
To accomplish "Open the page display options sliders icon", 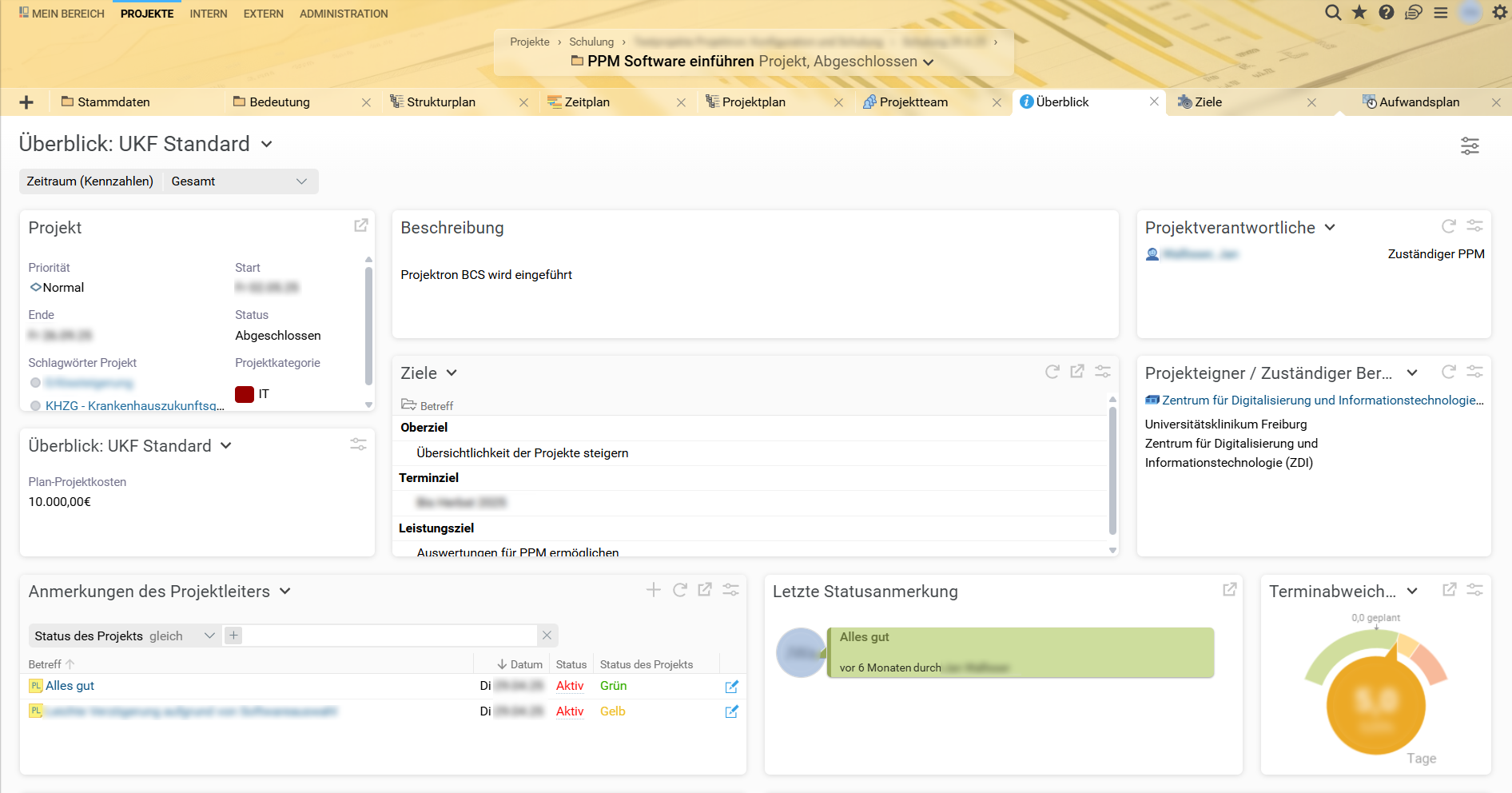I will pyautogui.click(x=1470, y=146).
